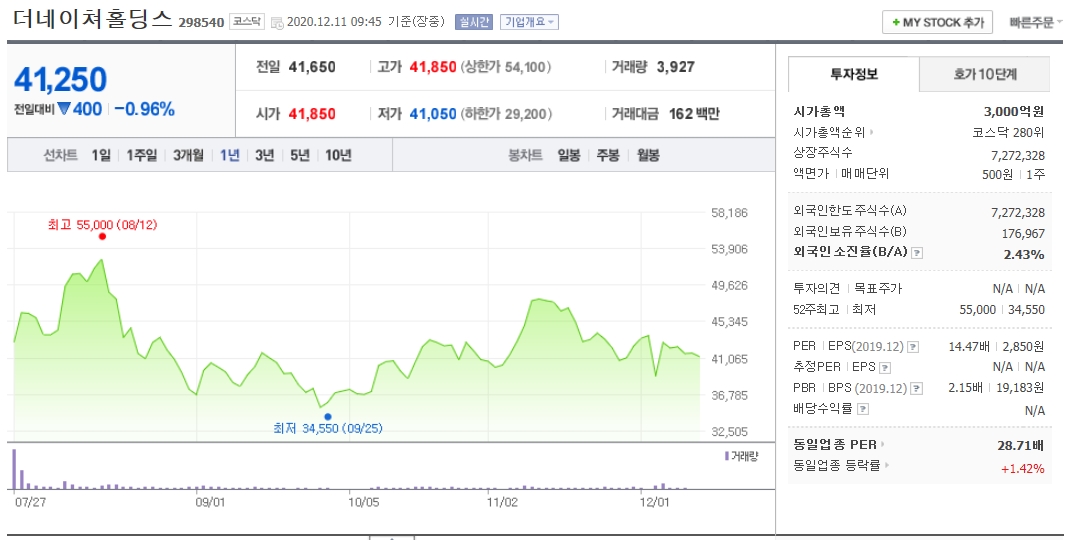Click the 거래량 legend on volume chart
This screenshot has width=1067, height=540.
point(741,456)
